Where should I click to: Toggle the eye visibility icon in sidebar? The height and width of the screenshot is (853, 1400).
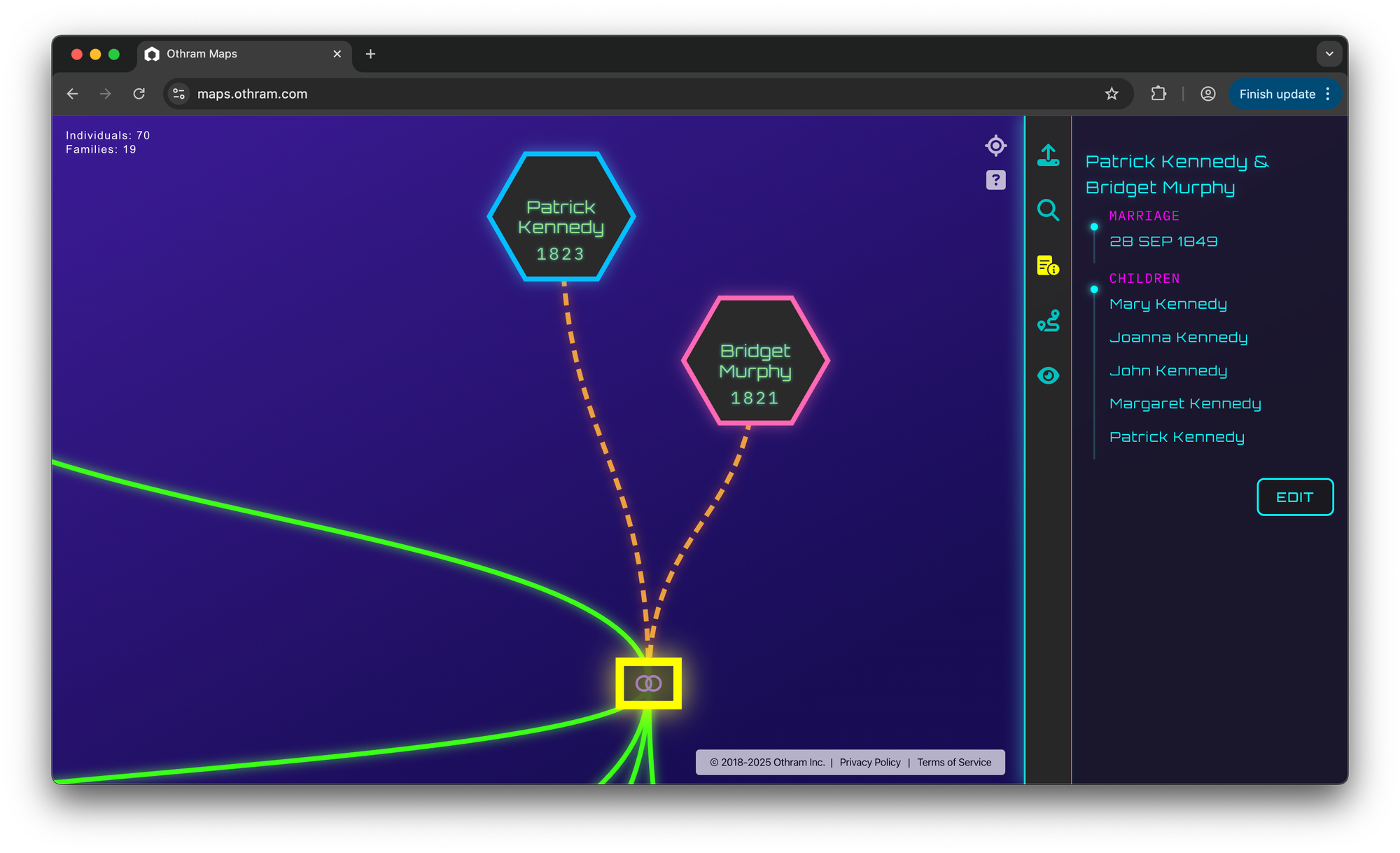[x=1048, y=375]
